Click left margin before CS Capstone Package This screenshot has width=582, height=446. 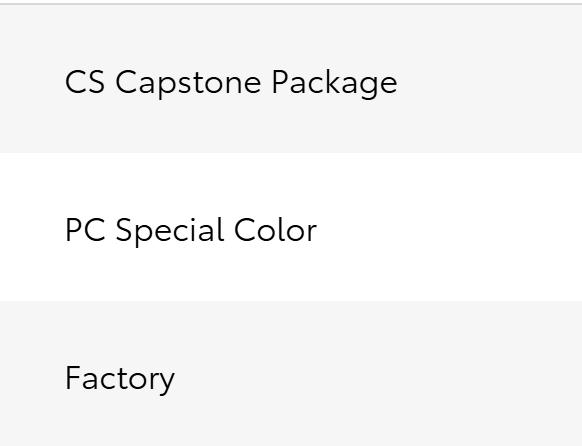(32, 82)
